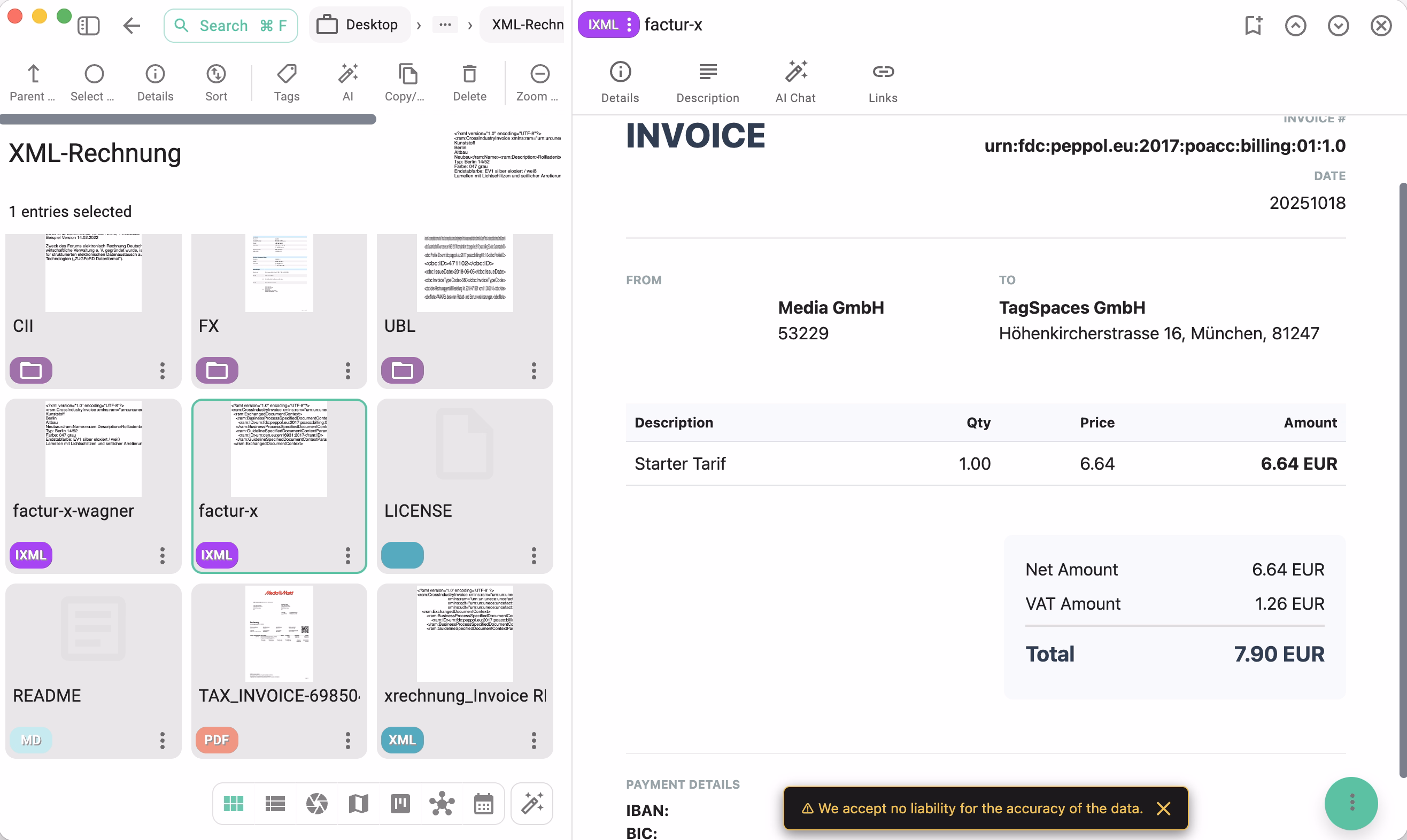Open the Description tab

(x=708, y=83)
